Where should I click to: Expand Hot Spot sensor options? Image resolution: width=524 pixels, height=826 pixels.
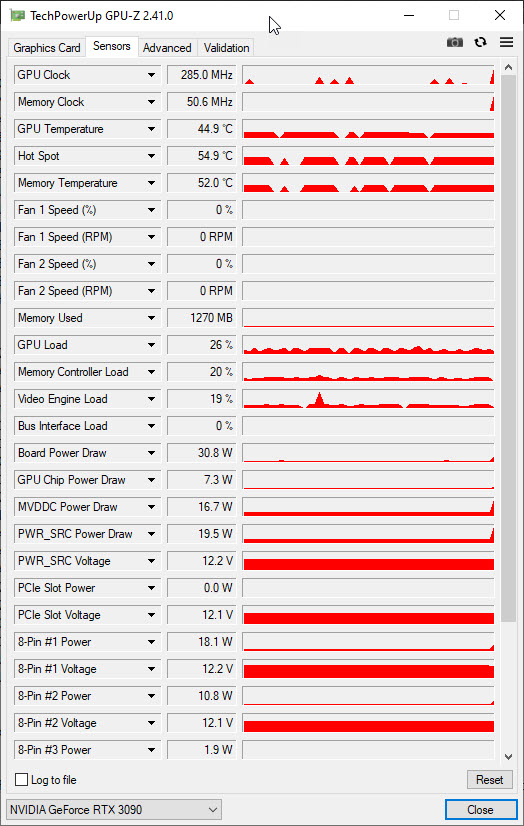pyautogui.click(x=152, y=156)
